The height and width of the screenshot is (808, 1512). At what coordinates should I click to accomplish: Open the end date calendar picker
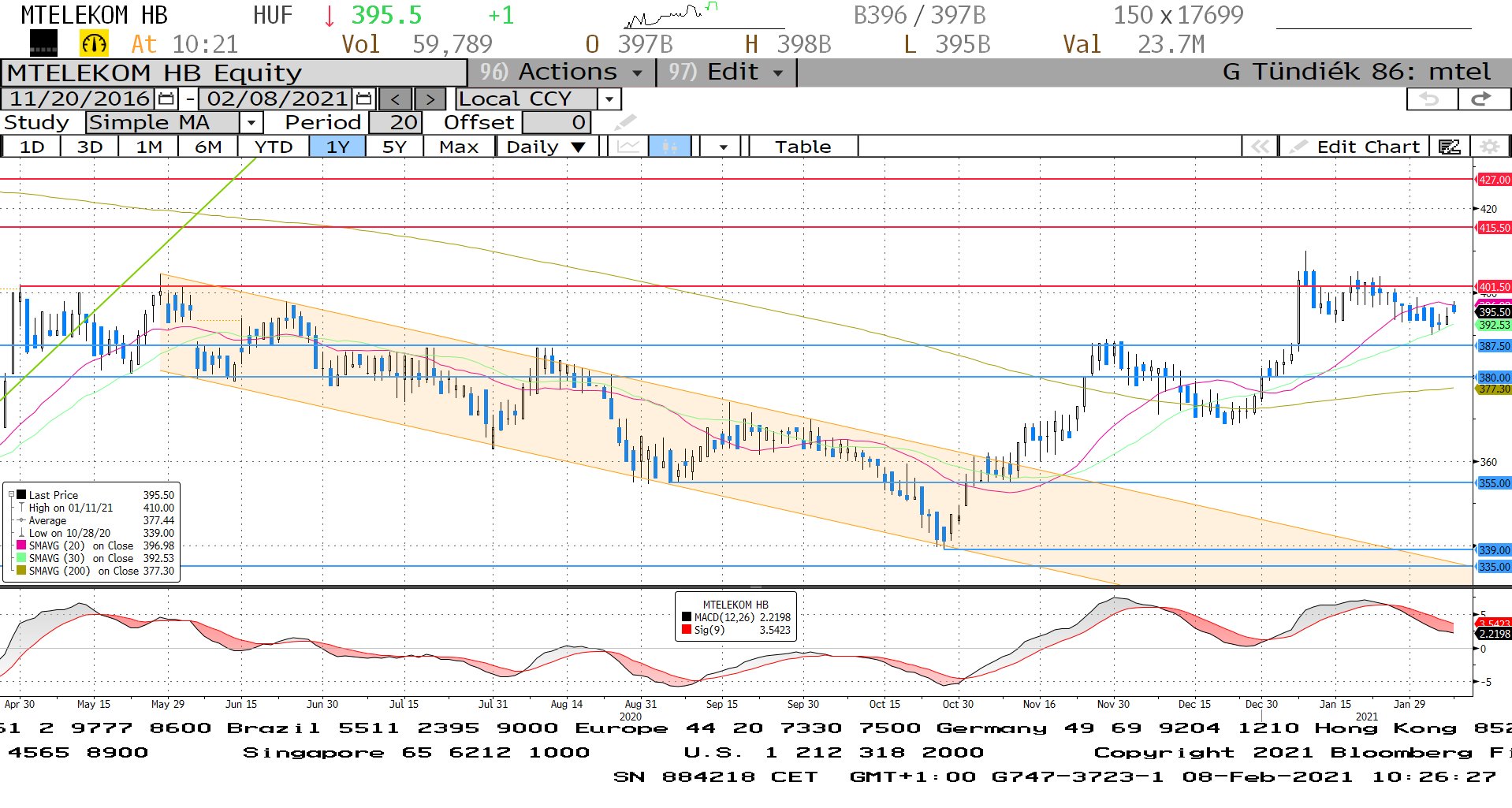point(363,99)
